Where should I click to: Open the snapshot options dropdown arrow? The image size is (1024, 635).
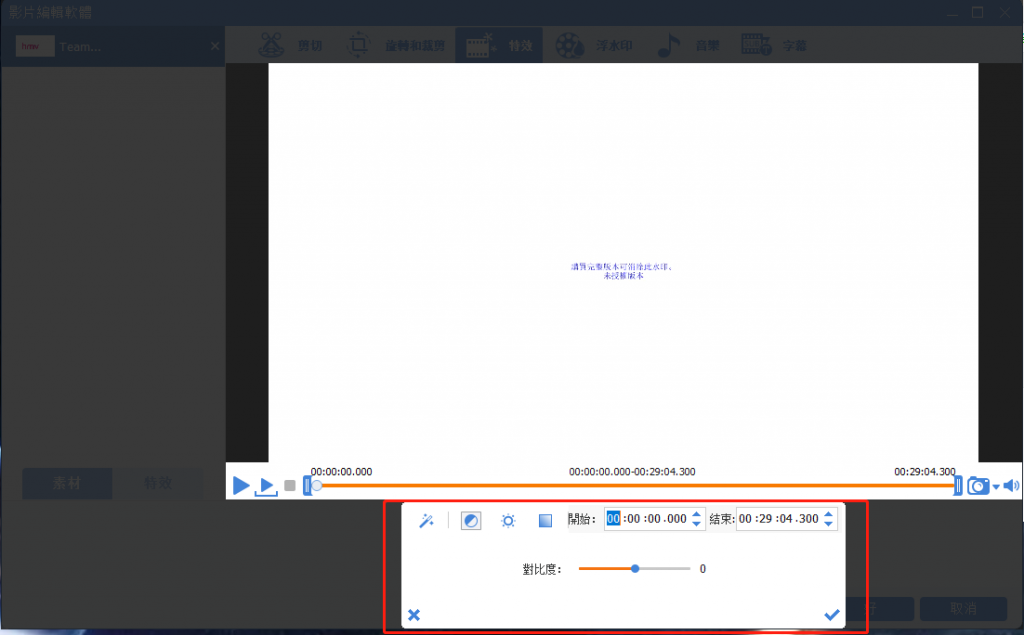point(995,487)
